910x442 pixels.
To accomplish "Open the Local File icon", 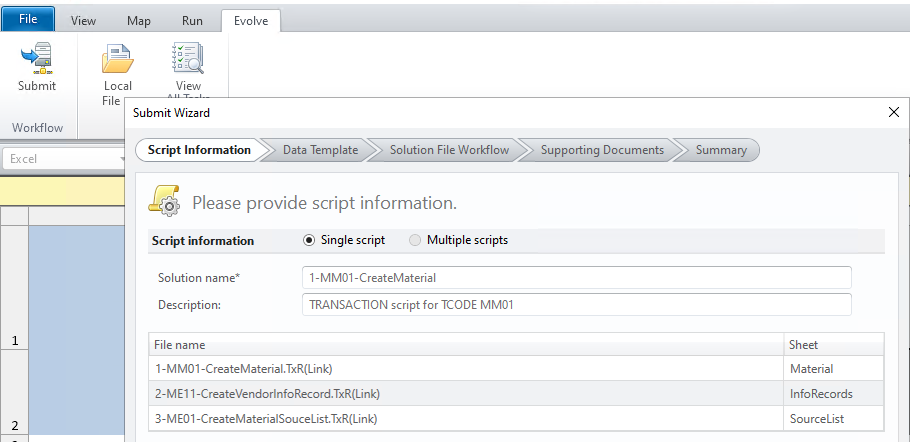I will (117, 62).
